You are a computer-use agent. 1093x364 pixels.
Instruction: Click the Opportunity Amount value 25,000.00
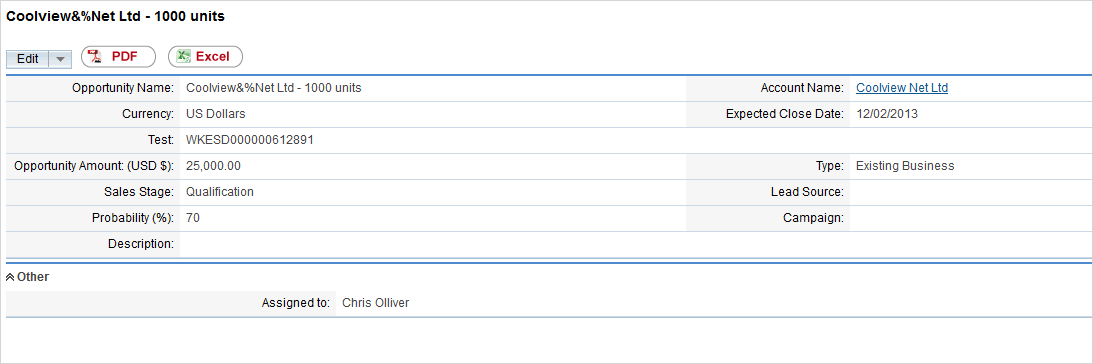click(x=214, y=166)
